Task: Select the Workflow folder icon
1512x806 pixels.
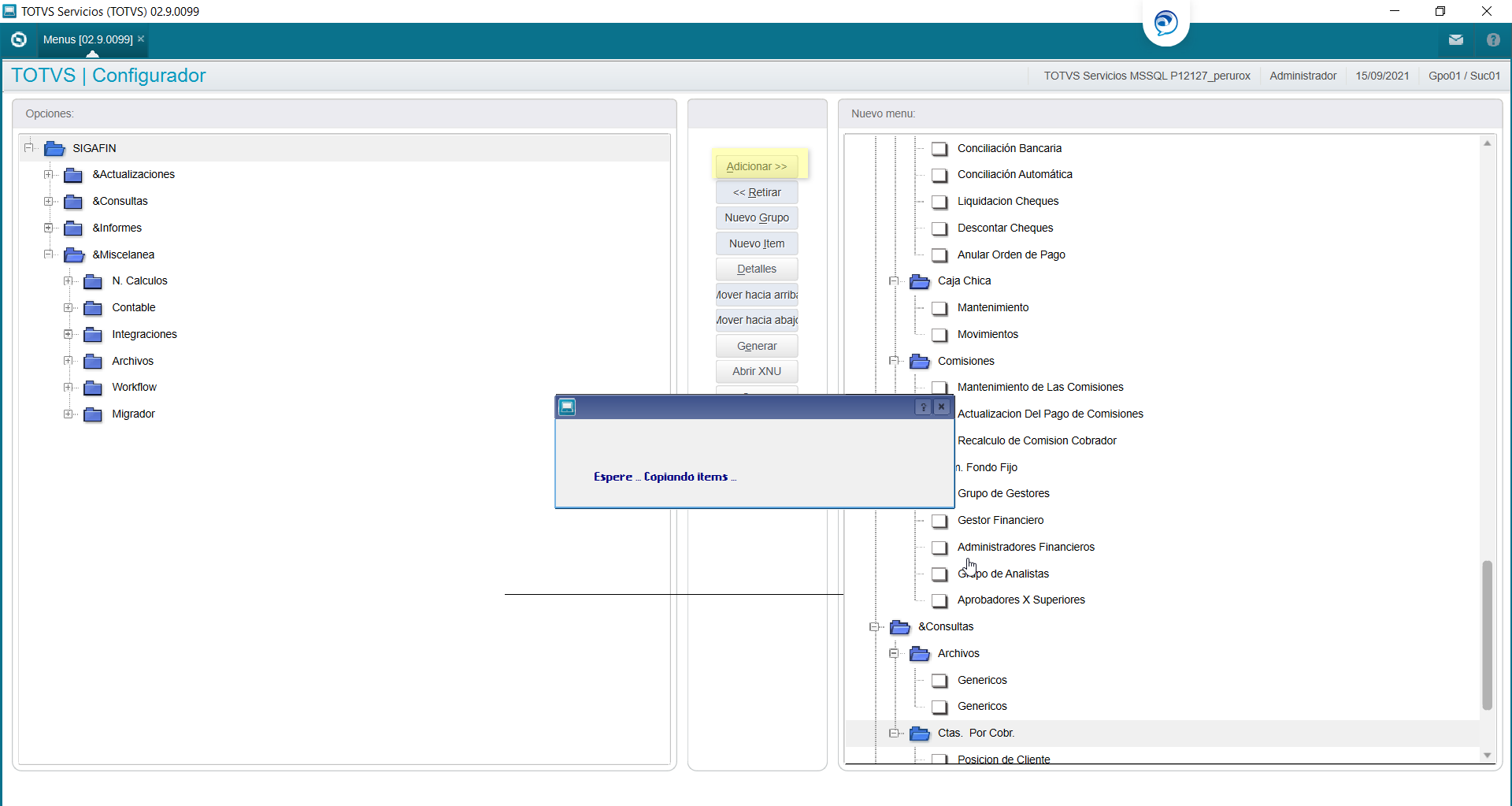Action: point(93,388)
